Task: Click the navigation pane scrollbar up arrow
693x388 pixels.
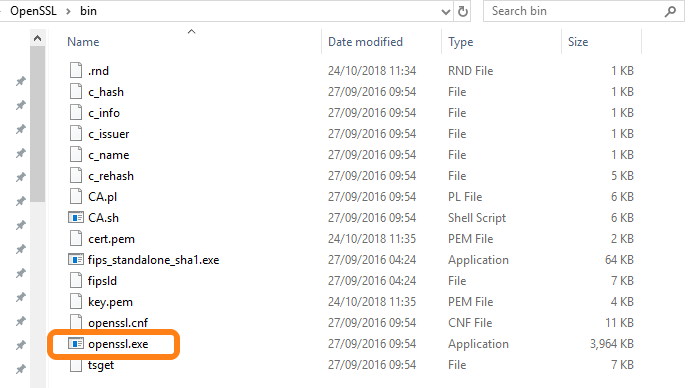Action: click(38, 38)
